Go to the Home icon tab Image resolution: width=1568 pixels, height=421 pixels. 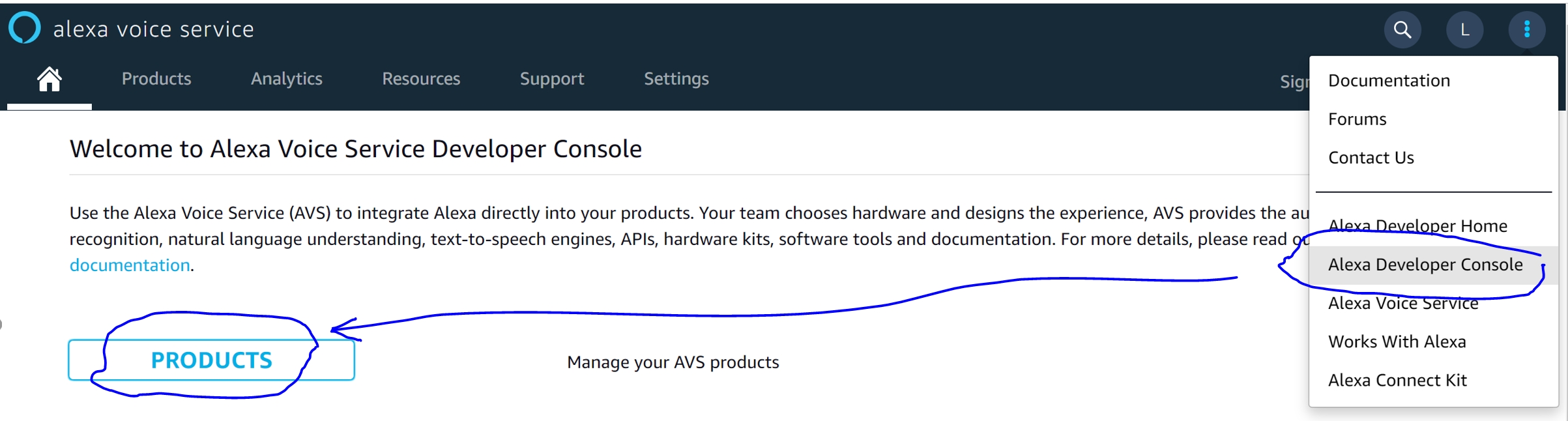pyautogui.click(x=50, y=80)
